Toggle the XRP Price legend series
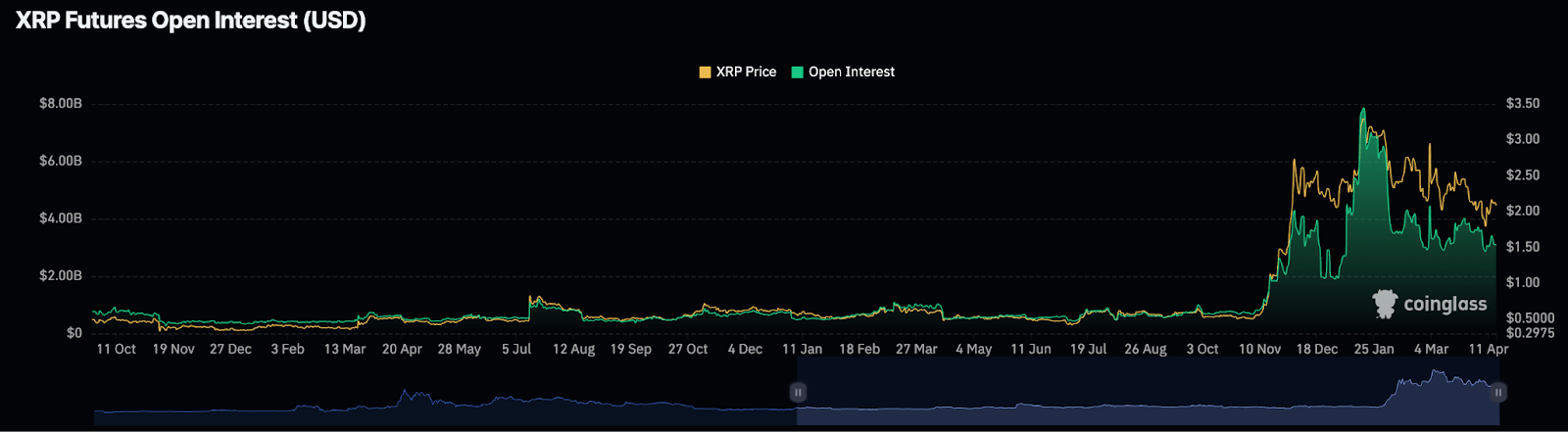 point(737,72)
